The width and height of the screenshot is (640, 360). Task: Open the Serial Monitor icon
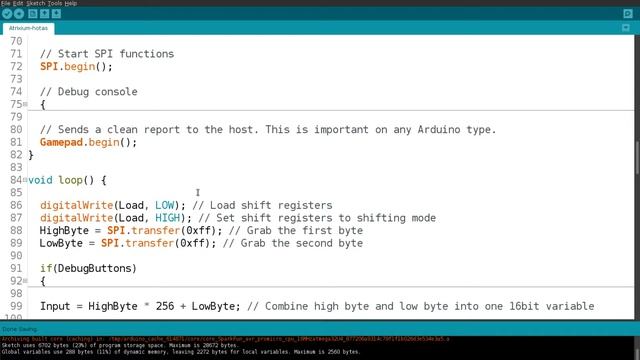tap(628, 14)
